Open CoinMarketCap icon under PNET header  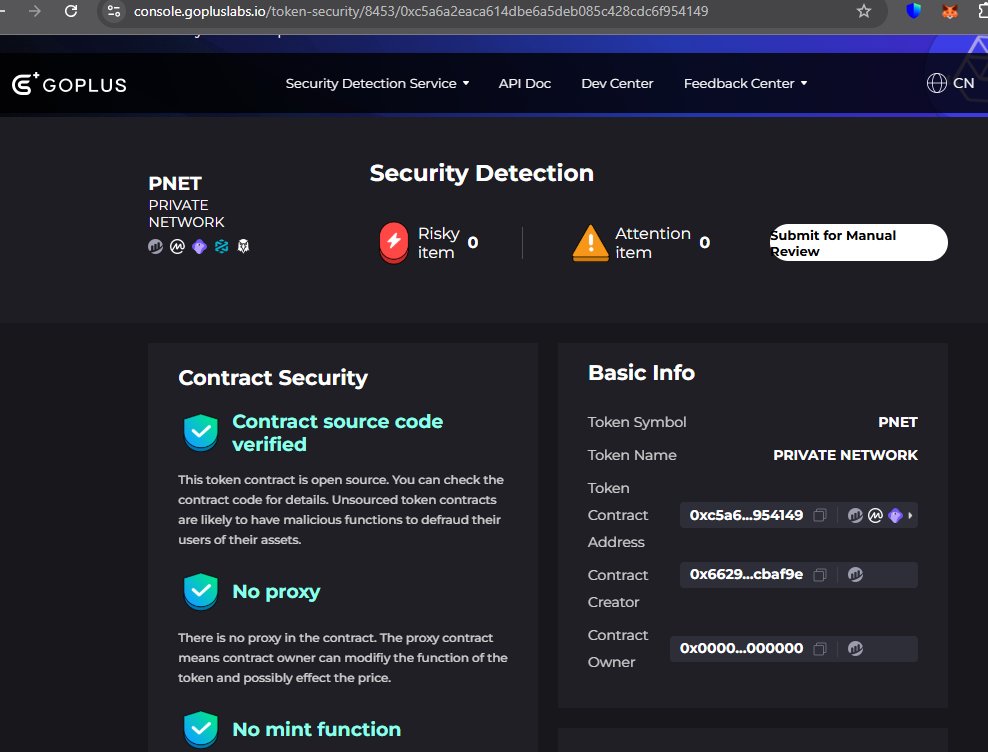[x=178, y=246]
